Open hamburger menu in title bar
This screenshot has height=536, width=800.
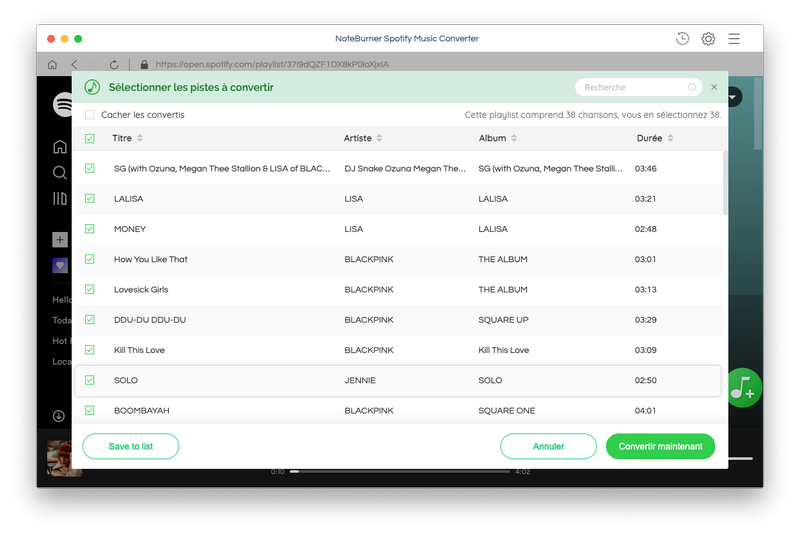734,39
